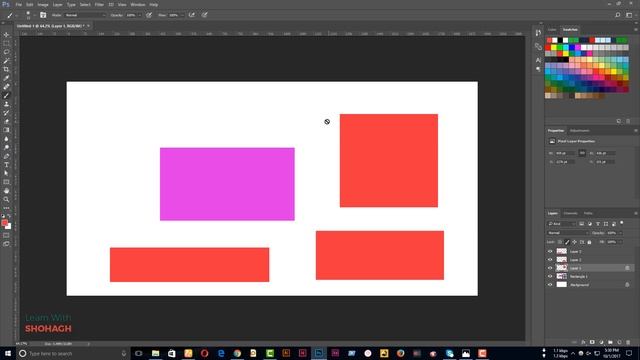640x360 pixels.
Task: Open the Window menu
Action: click(x=138, y=4)
